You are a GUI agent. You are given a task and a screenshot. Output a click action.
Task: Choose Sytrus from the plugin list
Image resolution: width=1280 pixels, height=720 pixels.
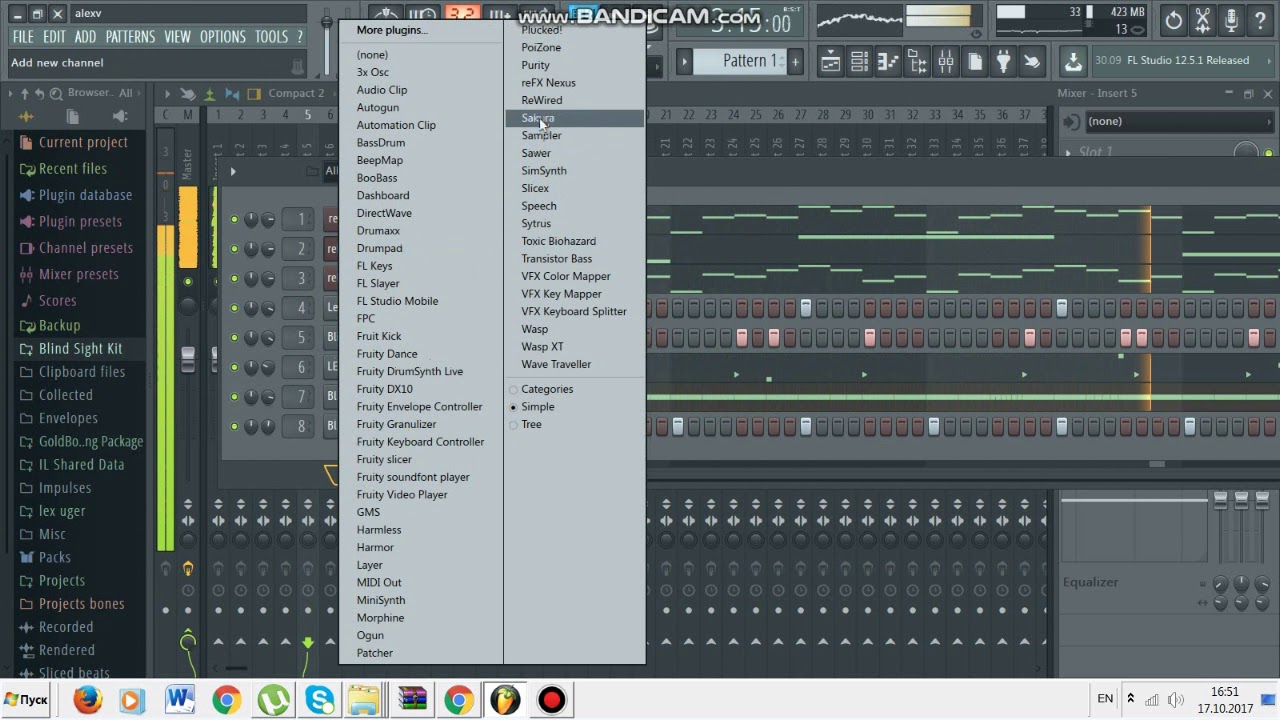pos(536,224)
